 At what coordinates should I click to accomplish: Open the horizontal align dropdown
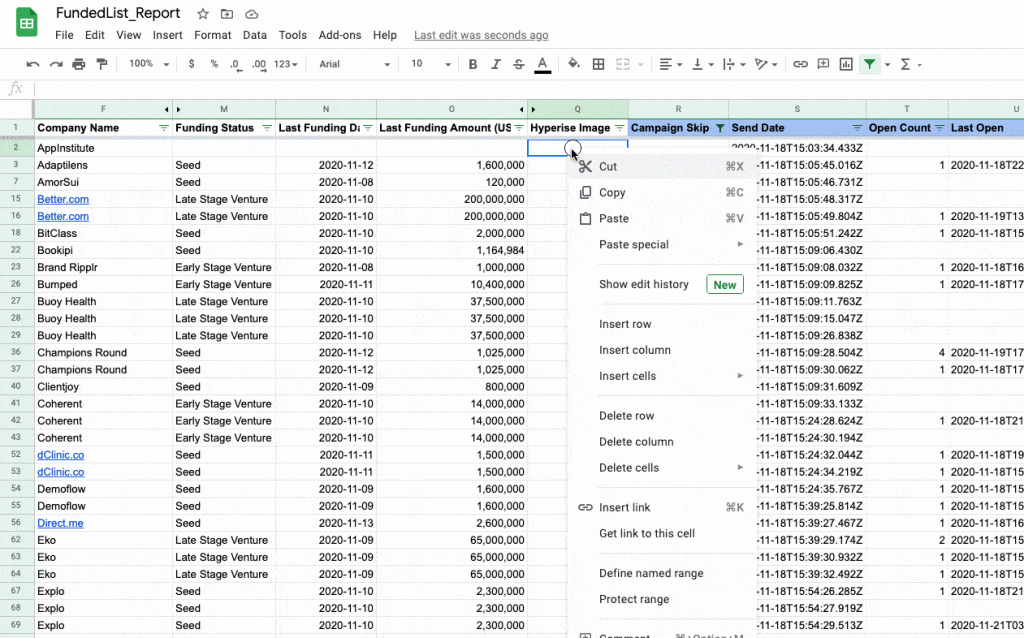click(x=670, y=64)
